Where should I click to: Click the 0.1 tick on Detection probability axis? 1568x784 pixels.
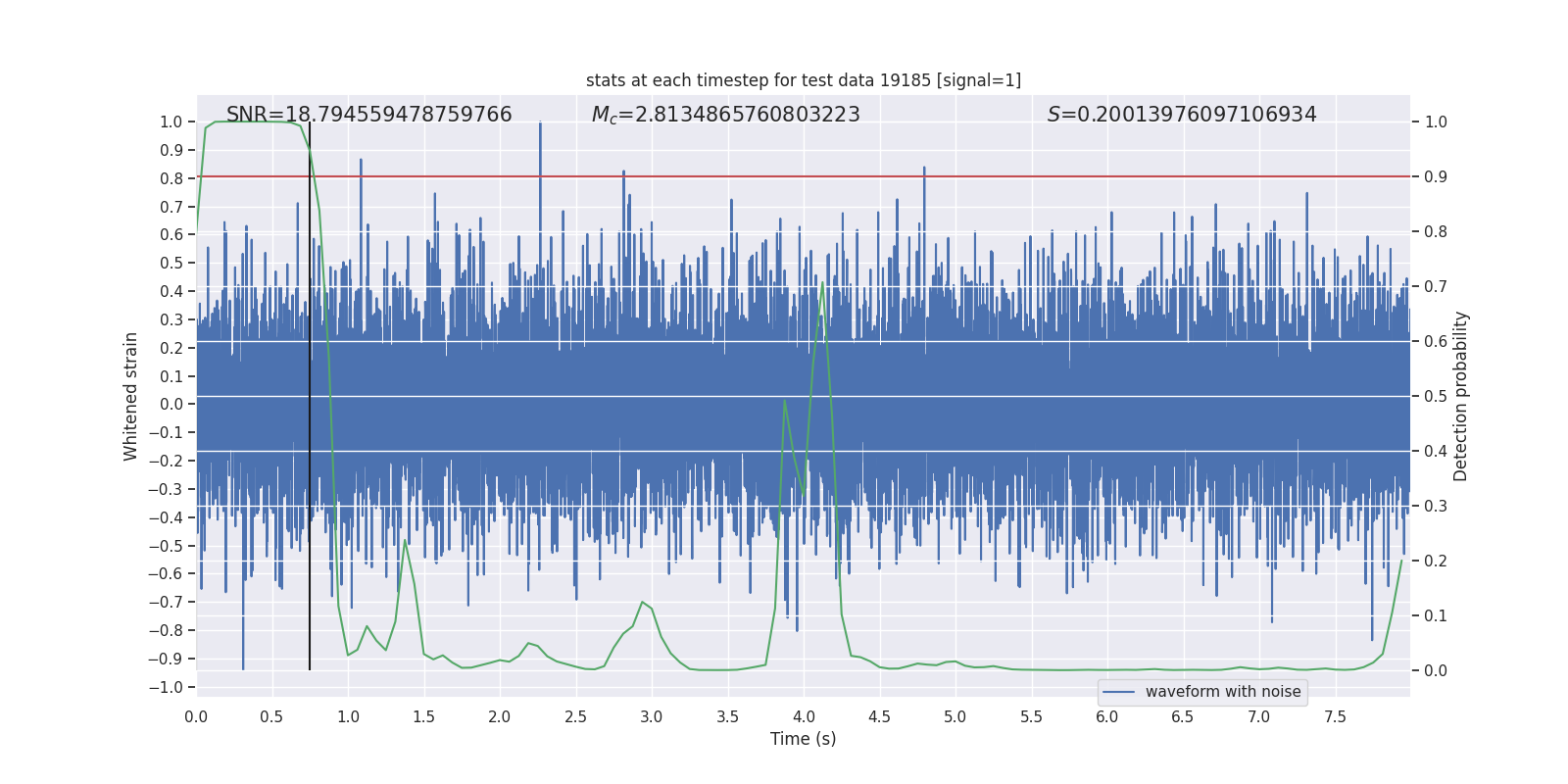click(x=1436, y=616)
